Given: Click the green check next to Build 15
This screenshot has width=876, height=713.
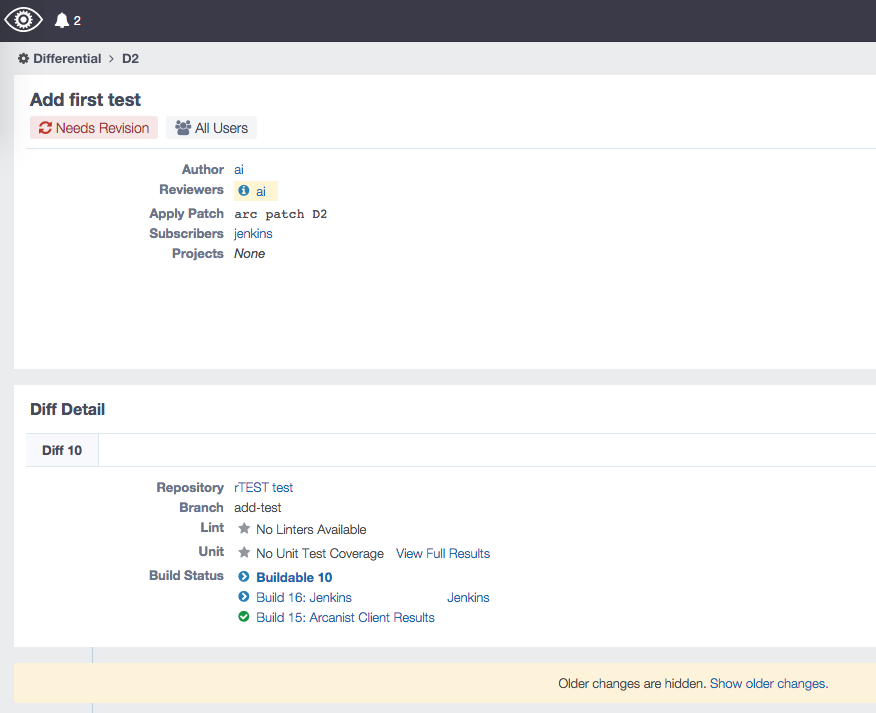Looking at the screenshot, I should 244,617.
